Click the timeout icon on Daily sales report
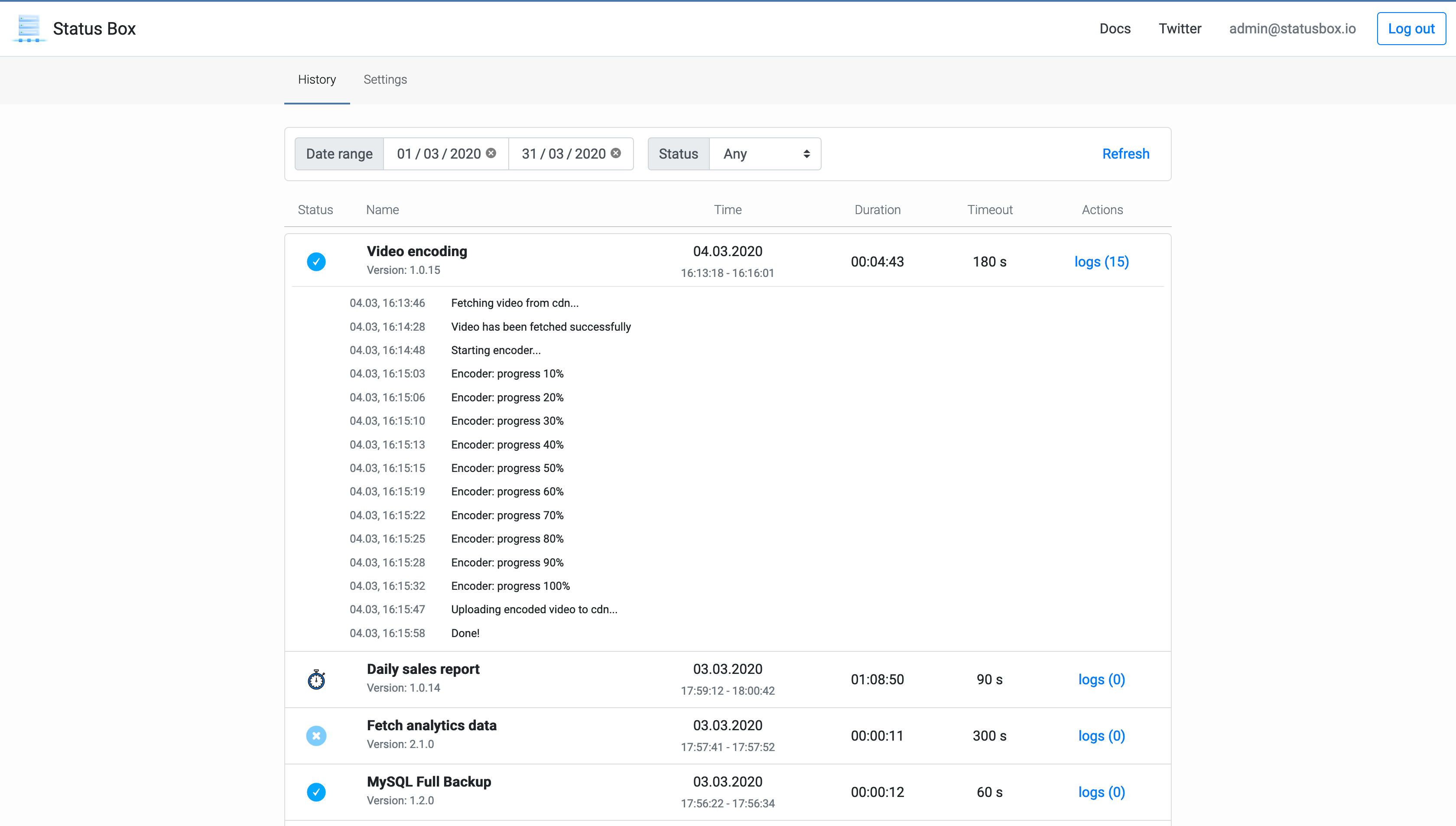The height and width of the screenshot is (826, 1456). (x=317, y=679)
